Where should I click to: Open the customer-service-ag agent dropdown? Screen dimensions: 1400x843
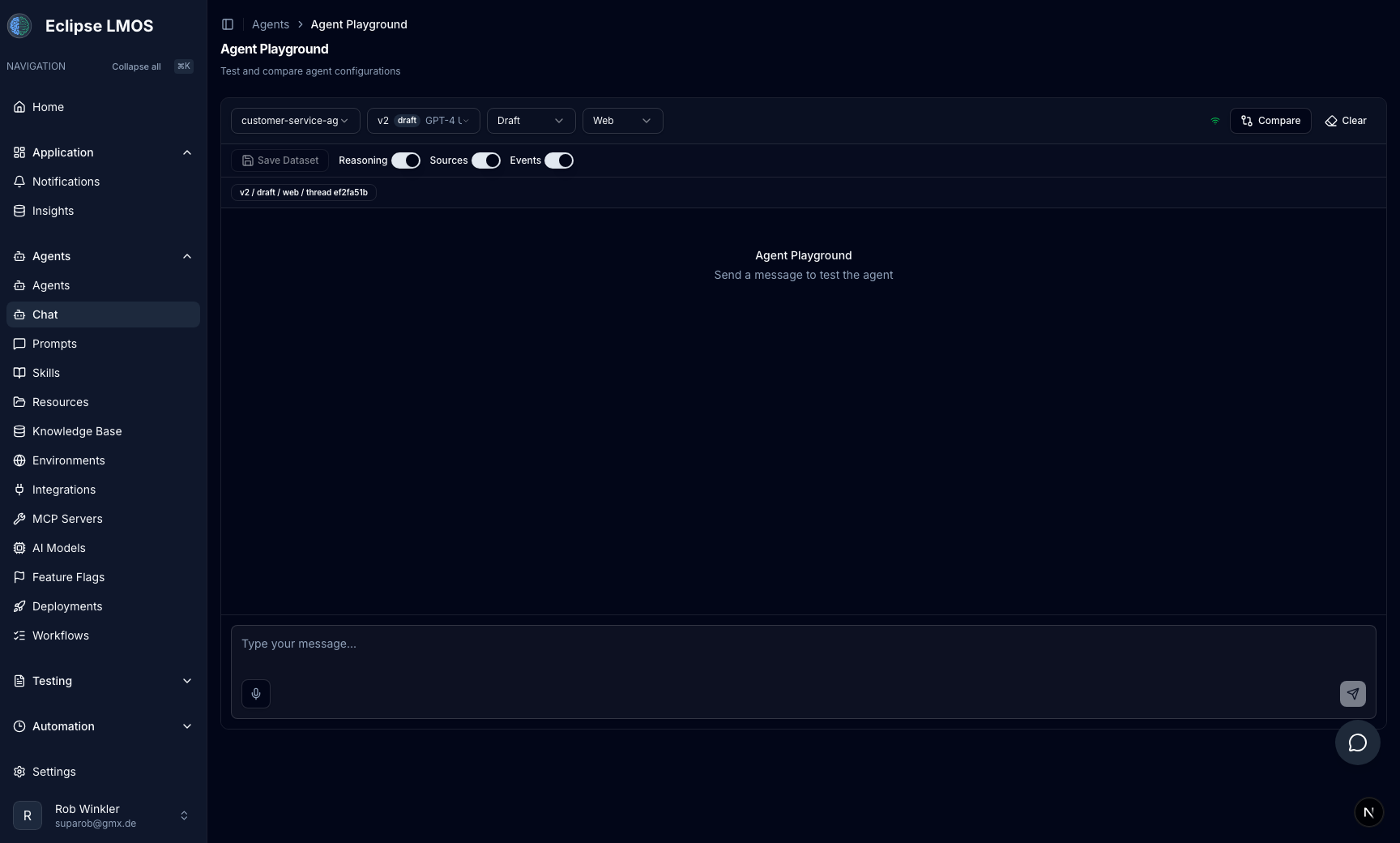coord(296,121)
